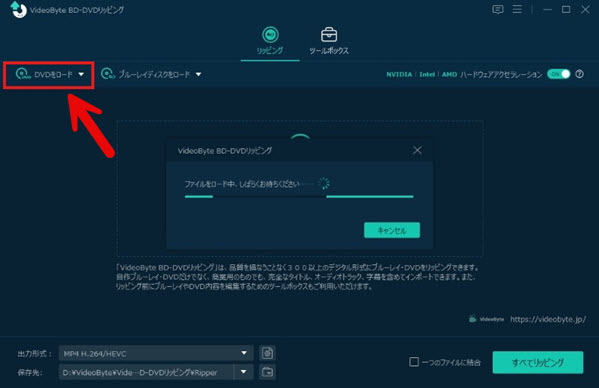Open the destination folder icon

267,372
